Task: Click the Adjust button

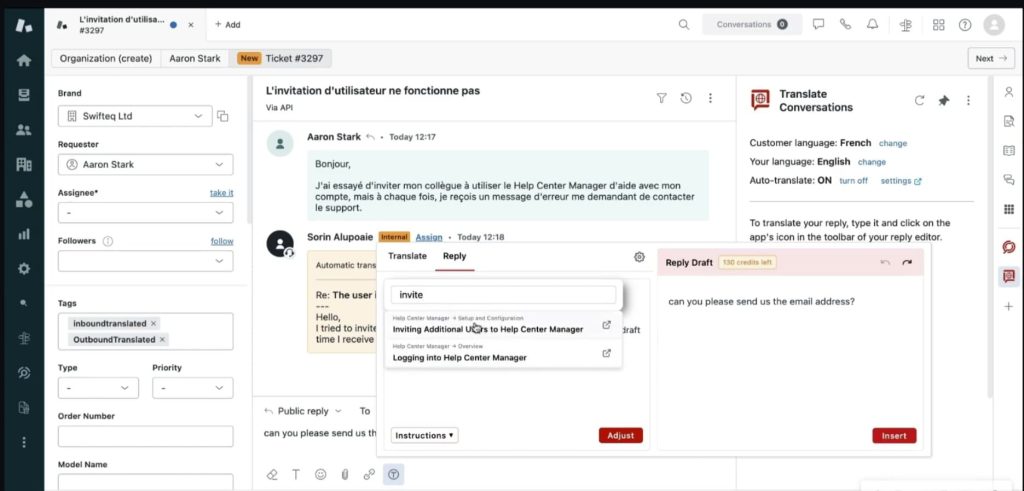Action: pyautogui.click(x=620, y=436)
